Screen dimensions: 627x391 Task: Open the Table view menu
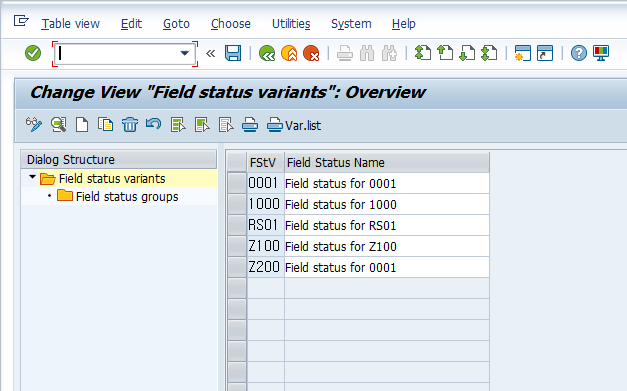[x=70, y=24]
